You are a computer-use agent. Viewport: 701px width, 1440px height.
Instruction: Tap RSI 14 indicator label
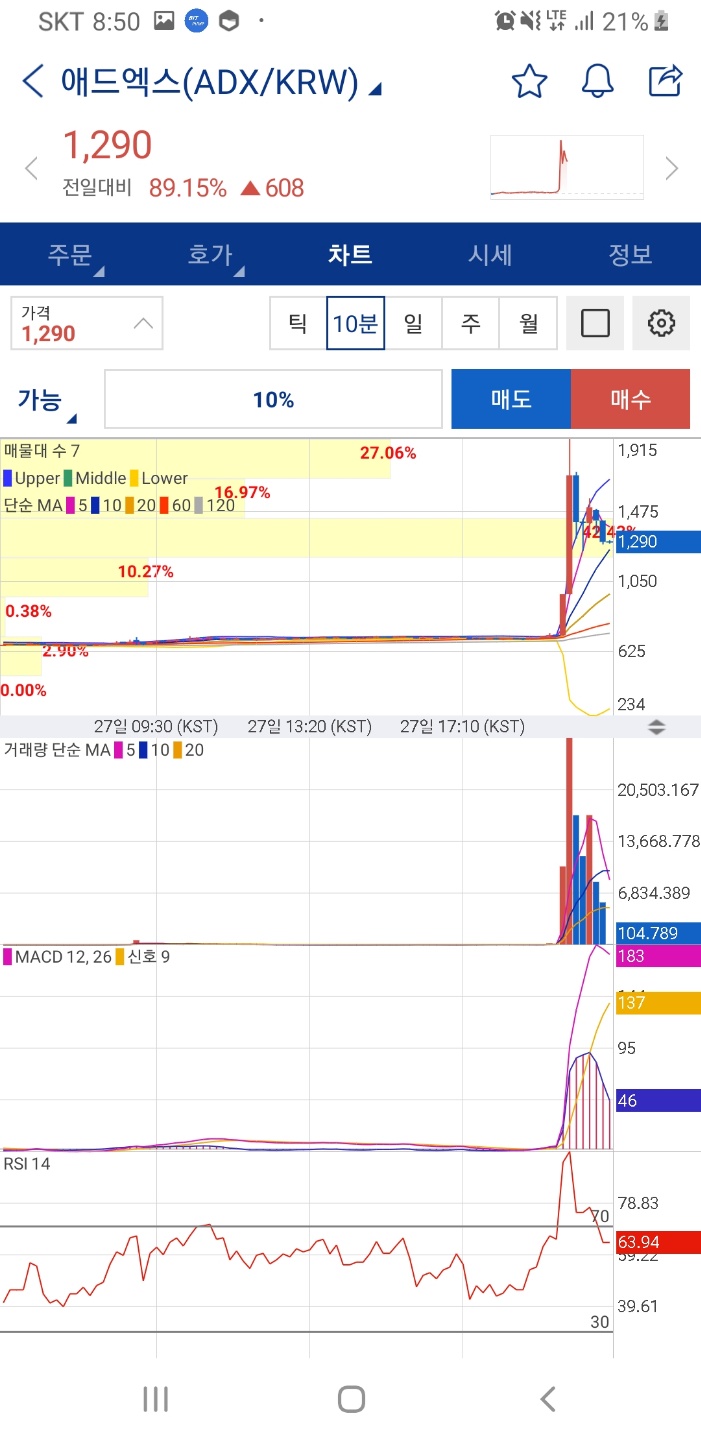point(27,1164)
